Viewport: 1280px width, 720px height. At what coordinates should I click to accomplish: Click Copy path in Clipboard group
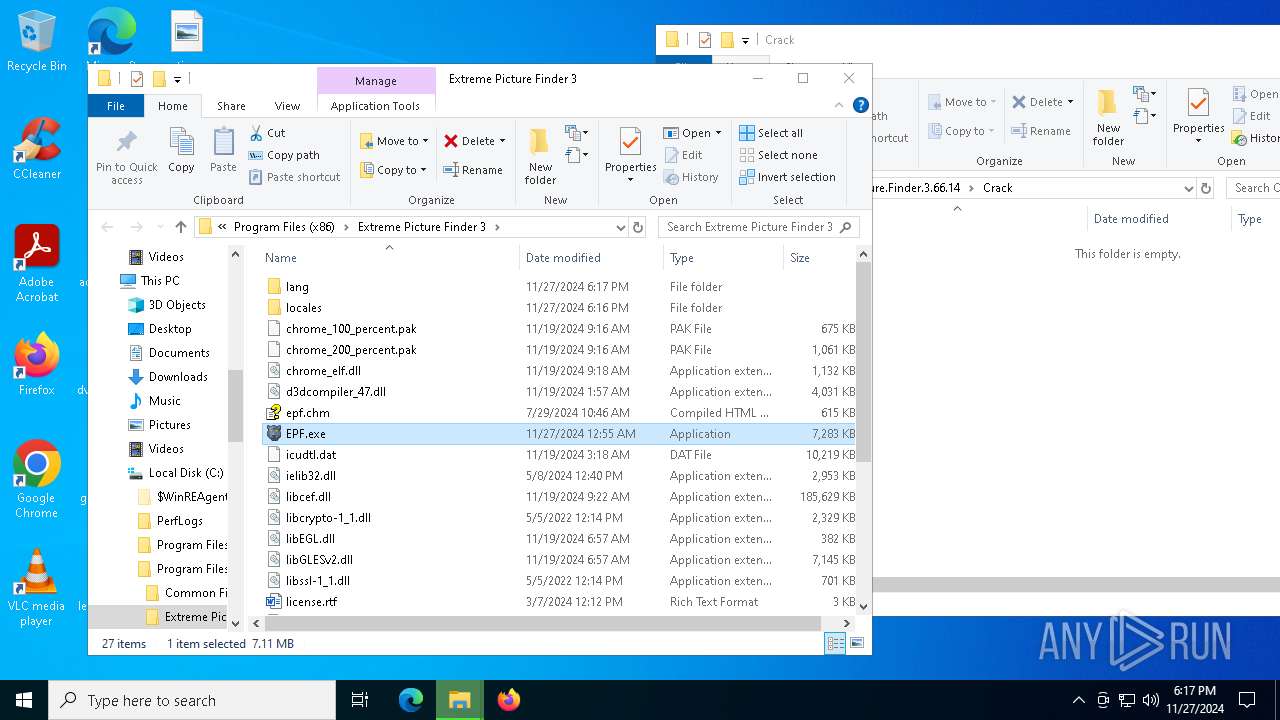pyautogui.click(x=284, y=155)
